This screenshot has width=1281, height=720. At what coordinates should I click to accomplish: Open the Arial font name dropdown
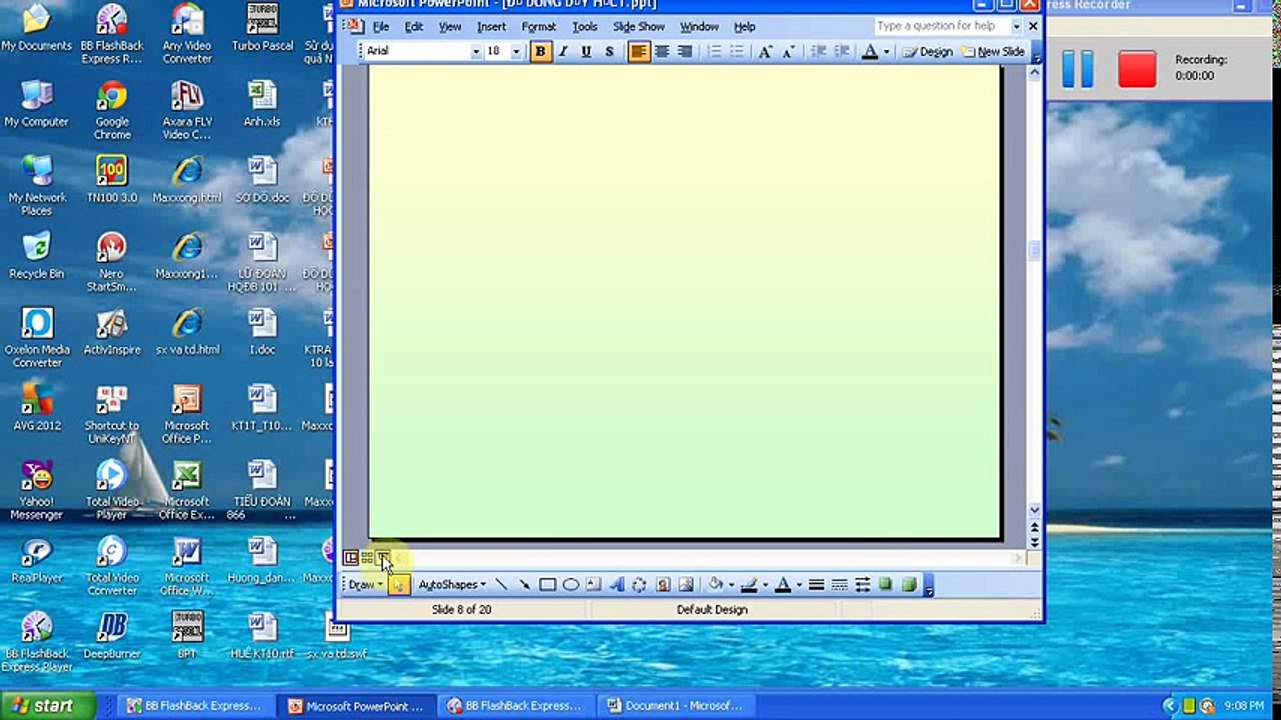click(476, 52)
